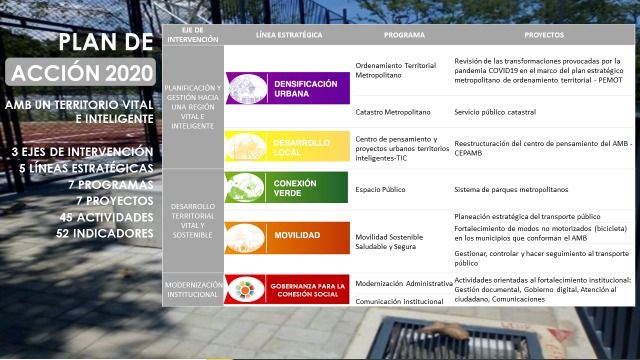
Task: Click the Conexión Verde green icon
Action: [245, 188]
